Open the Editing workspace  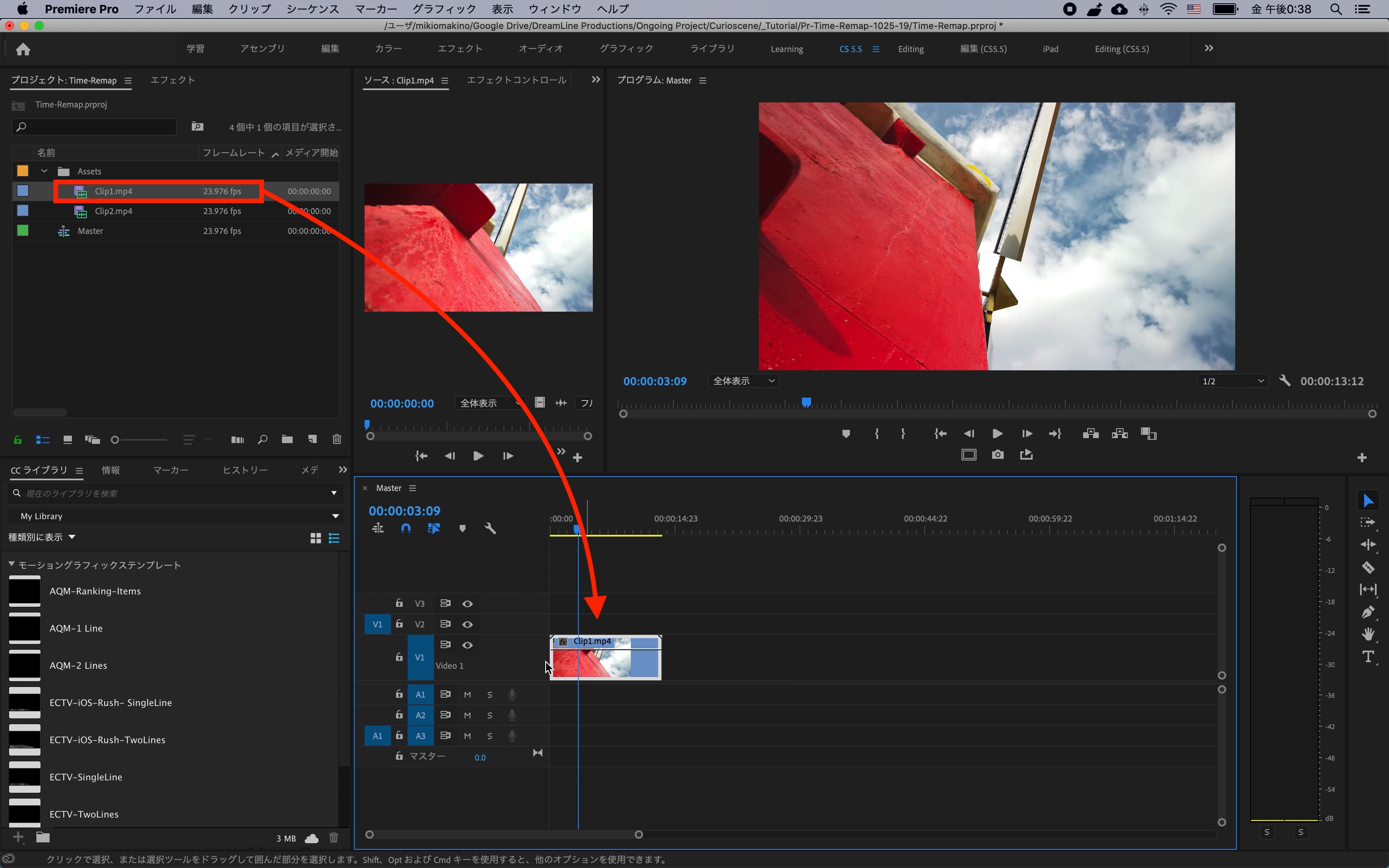click(x=910, y=49)
